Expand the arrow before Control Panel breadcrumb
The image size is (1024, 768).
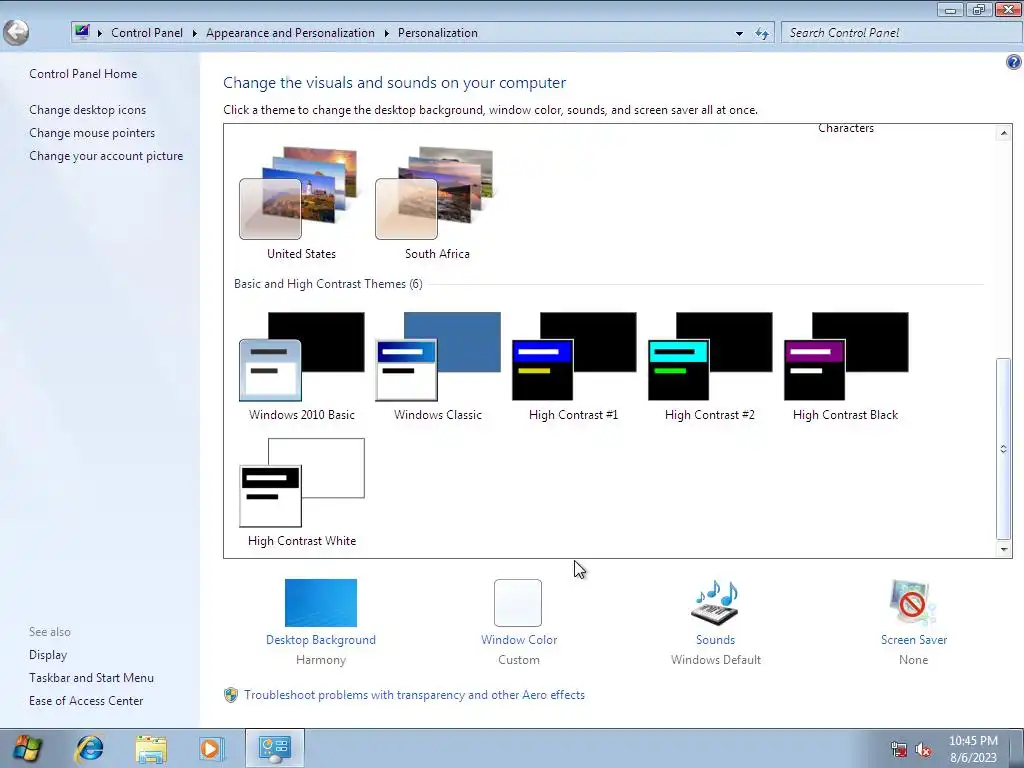pos(100,33)
